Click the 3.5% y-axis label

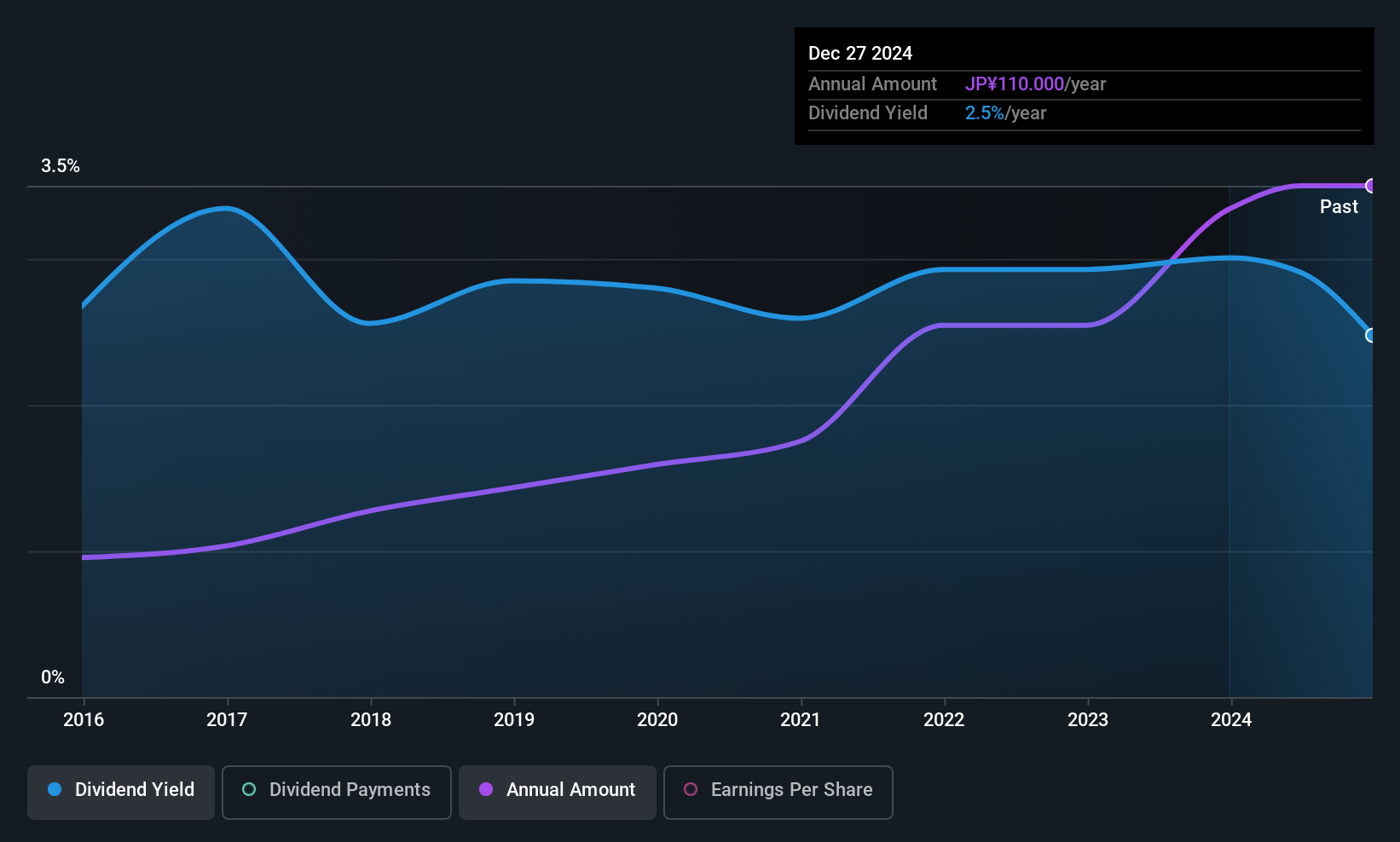pyautogui.click(x=61, y=166)
